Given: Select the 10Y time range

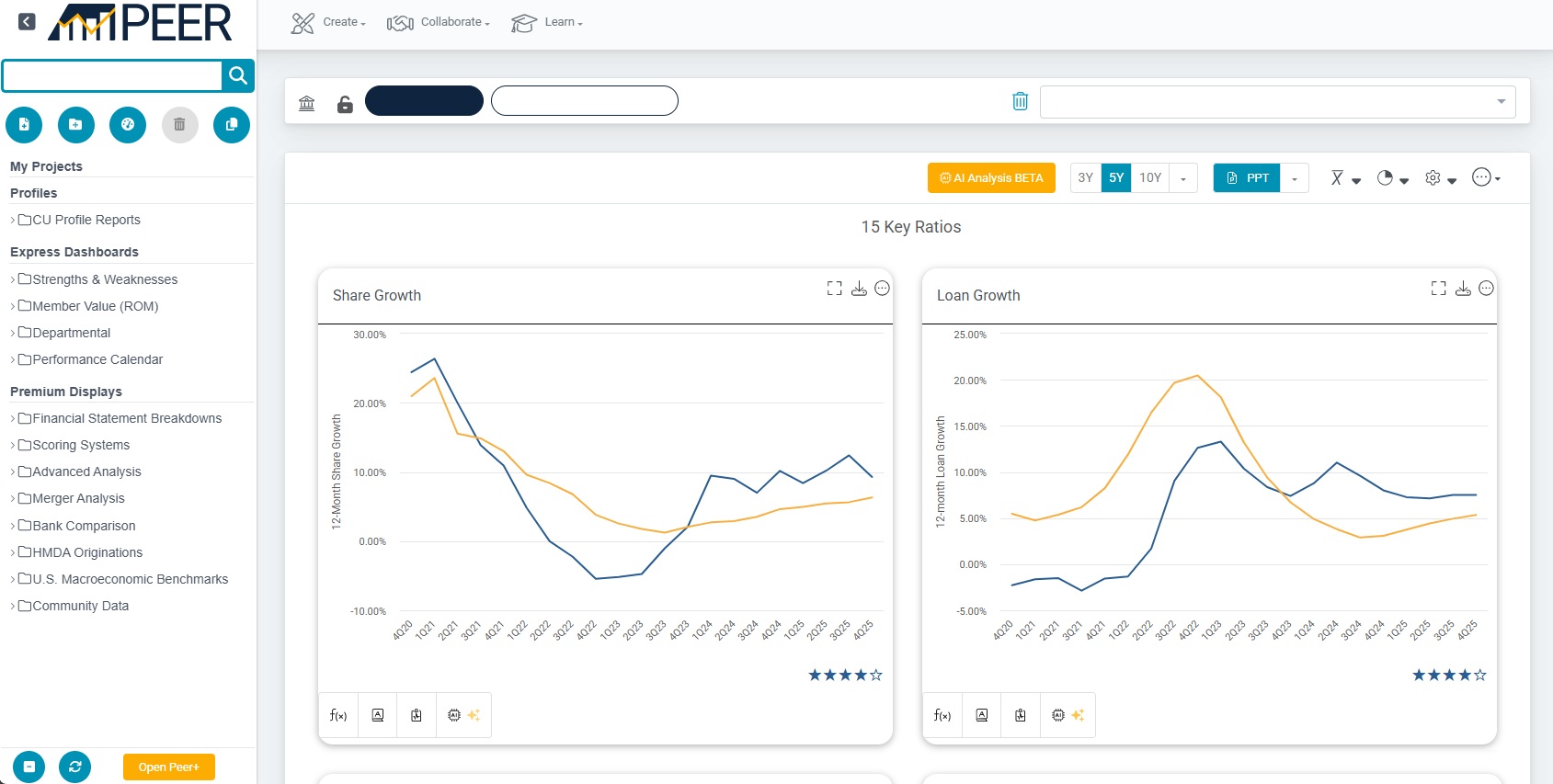Looking at the screenshot, I should (1149, 177).
